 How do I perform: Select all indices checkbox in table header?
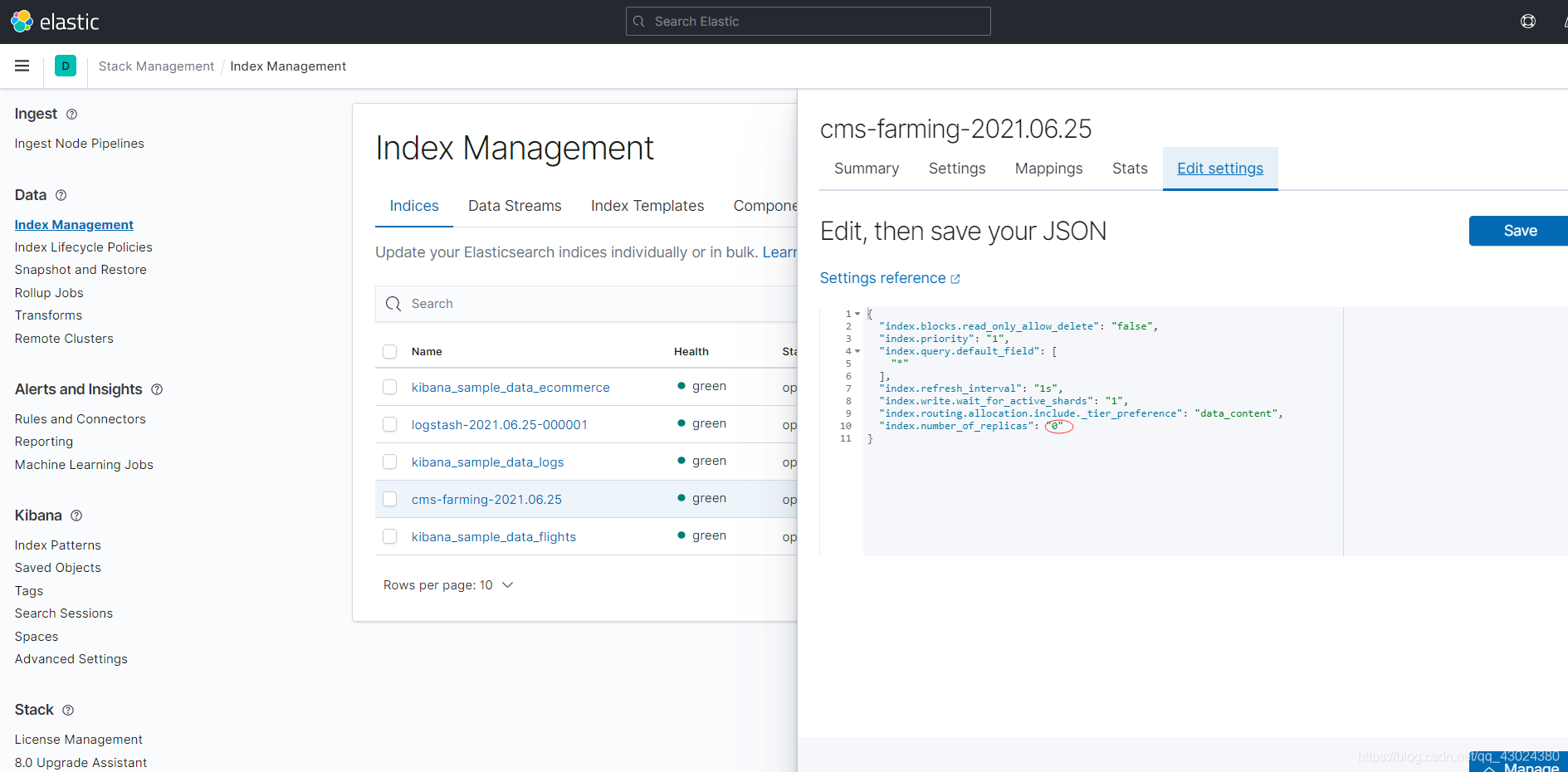tap(389, 351)
